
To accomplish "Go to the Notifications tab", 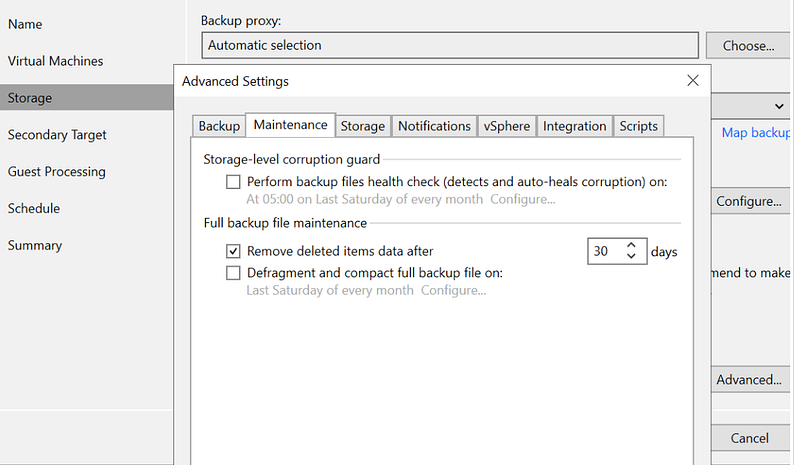I will [434, 126].
